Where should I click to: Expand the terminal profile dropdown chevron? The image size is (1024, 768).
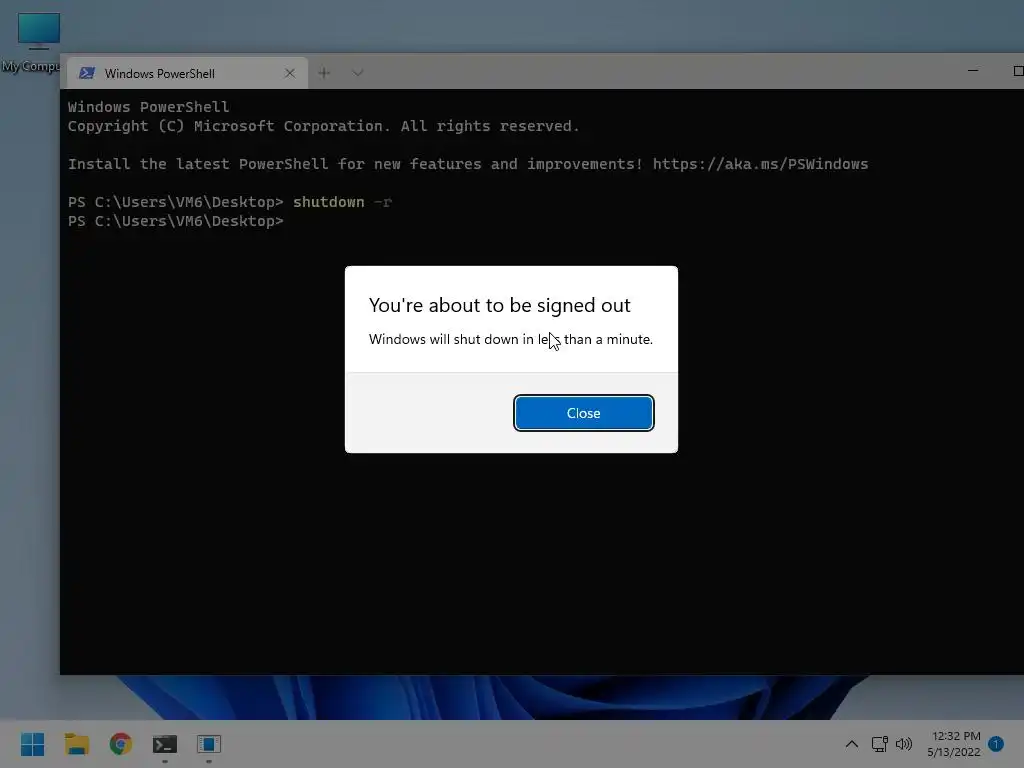(x=357, y=73)
